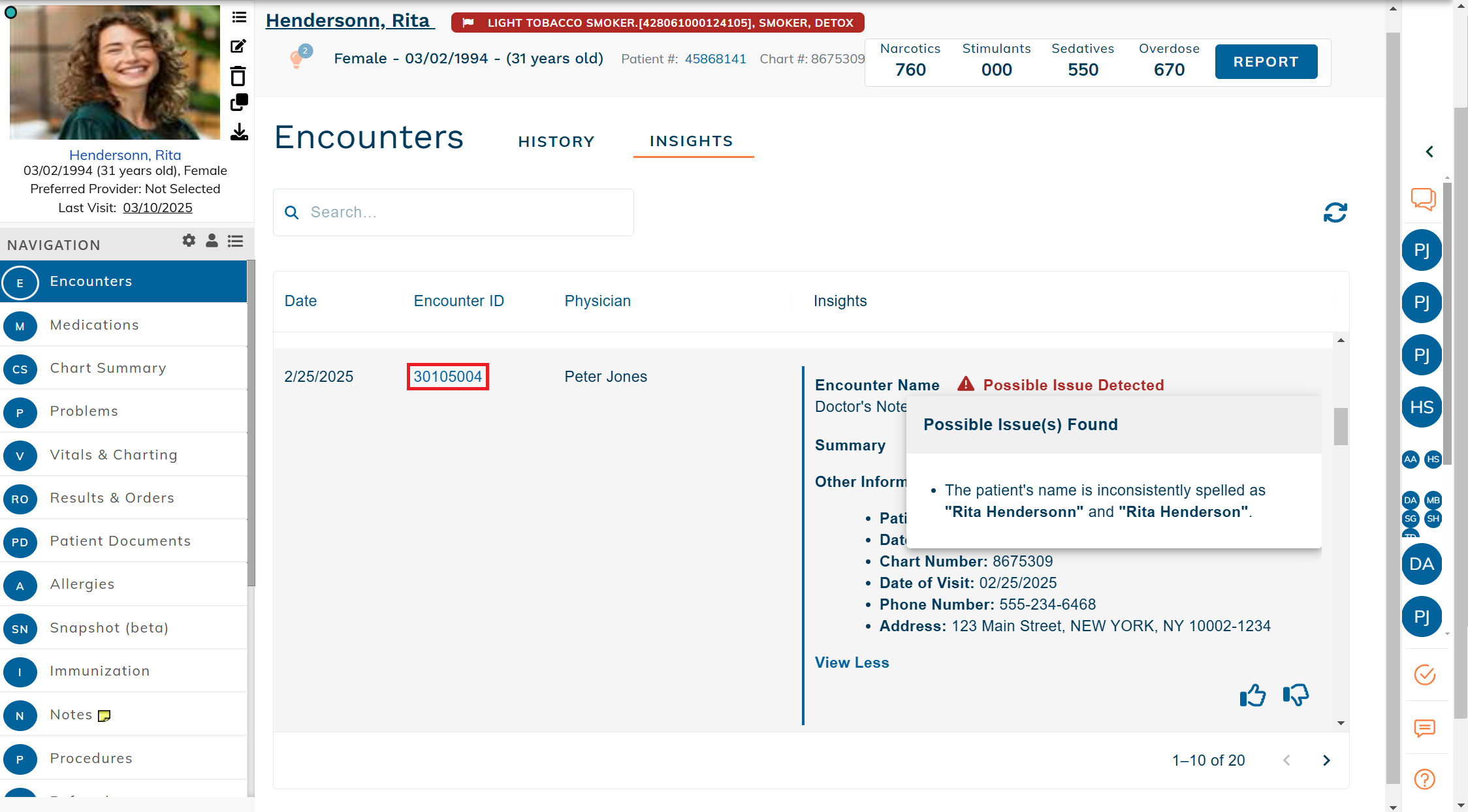Open encounter ID 30105004 link
Viewport: 1468px width, 812px height.
click(x=447, y=377)
